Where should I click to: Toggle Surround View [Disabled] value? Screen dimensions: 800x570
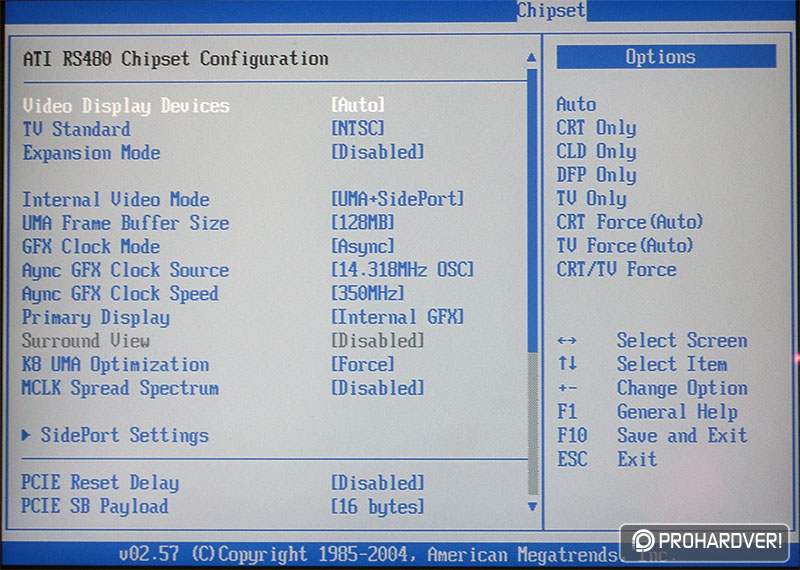[378, 340]
